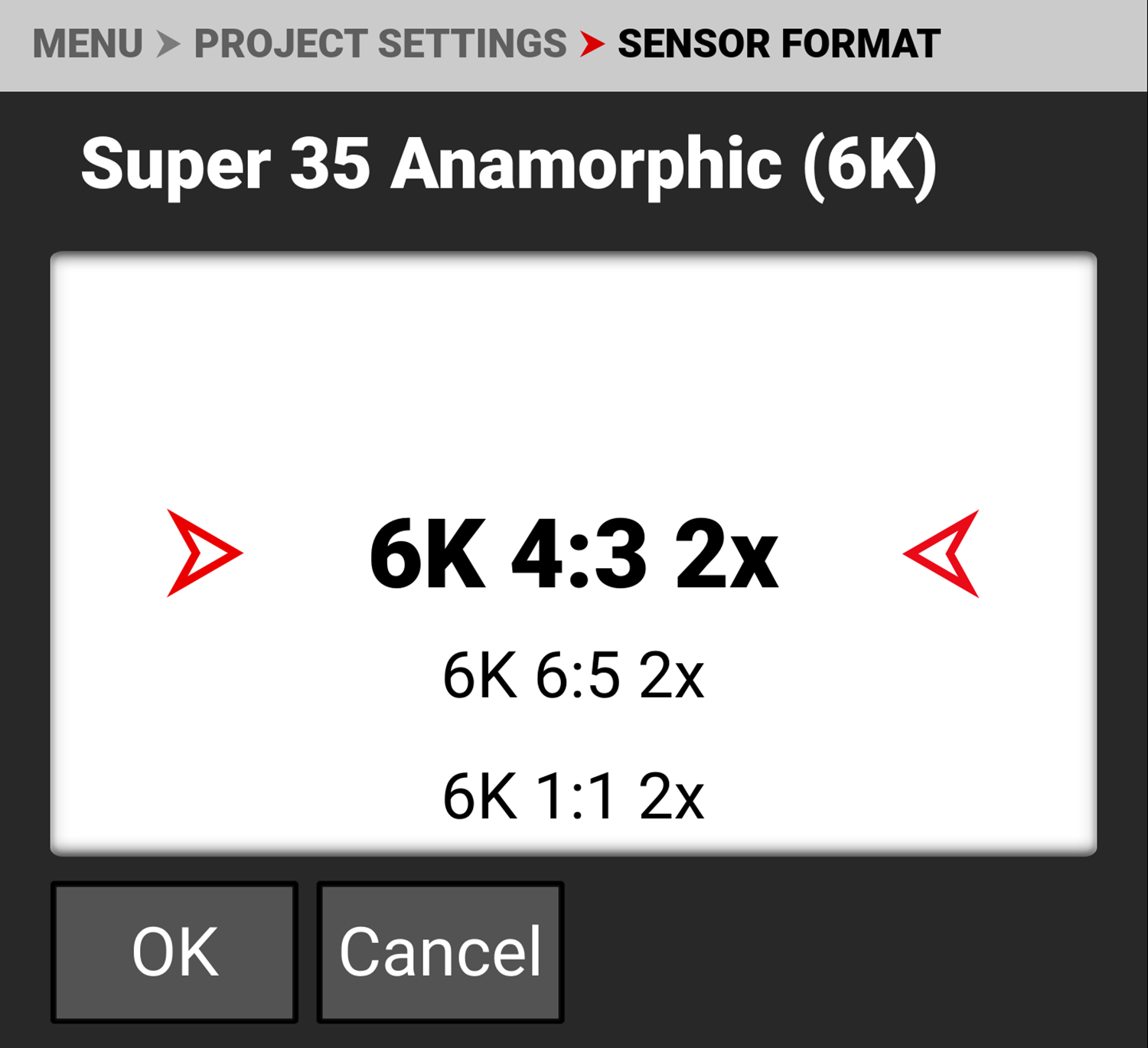1148x1048 pixels.
Task: Confirm selection with the OK button
Action: 174,952
